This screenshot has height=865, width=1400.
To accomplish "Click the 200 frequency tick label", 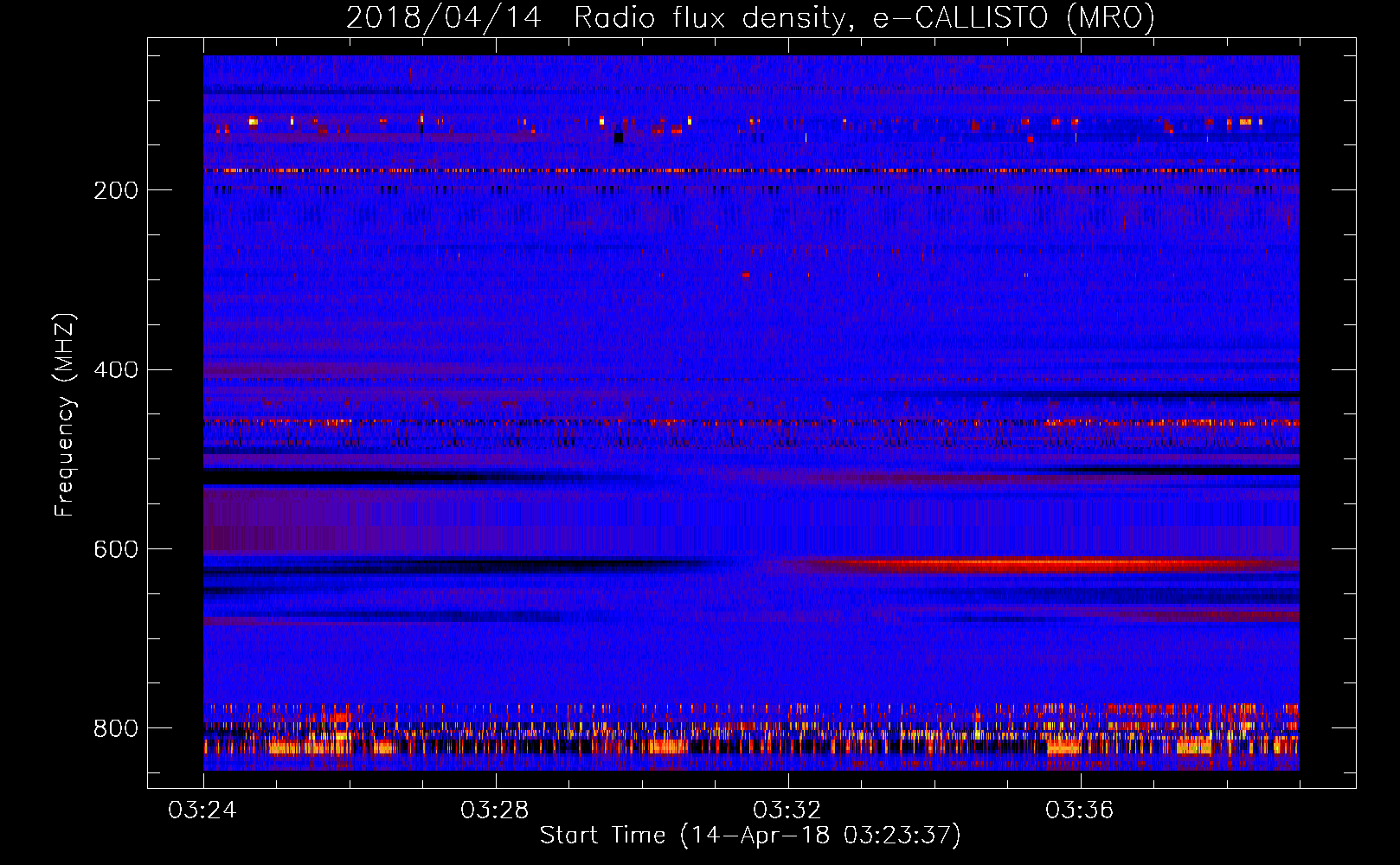I will coord(116,190).
